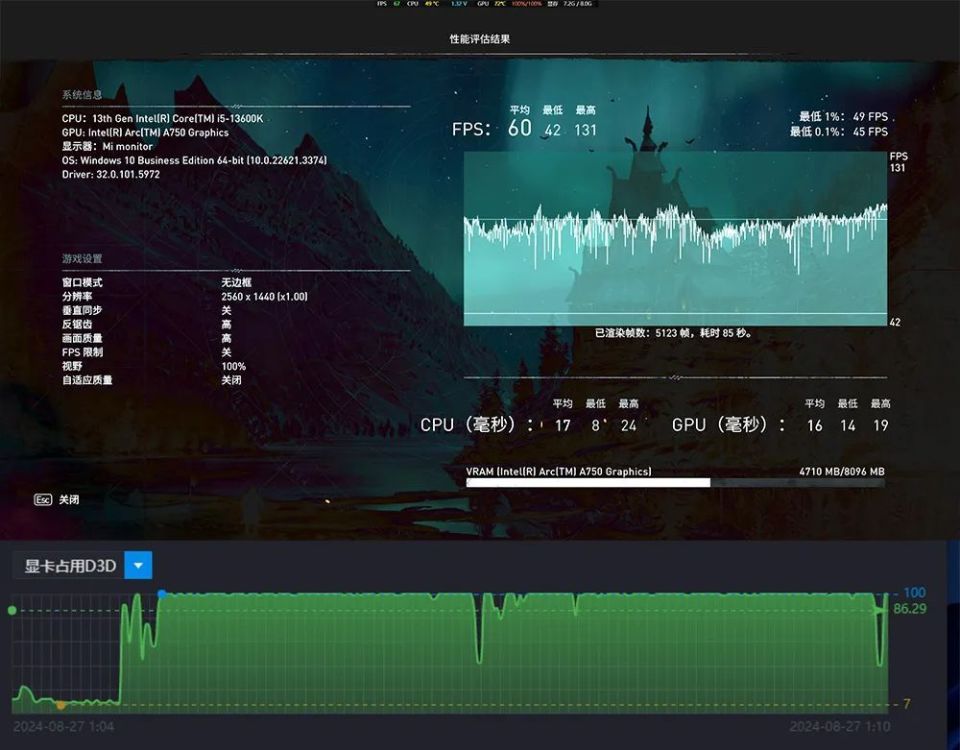Click the minimum FPS value 42 beside the average

click(552, 130)
